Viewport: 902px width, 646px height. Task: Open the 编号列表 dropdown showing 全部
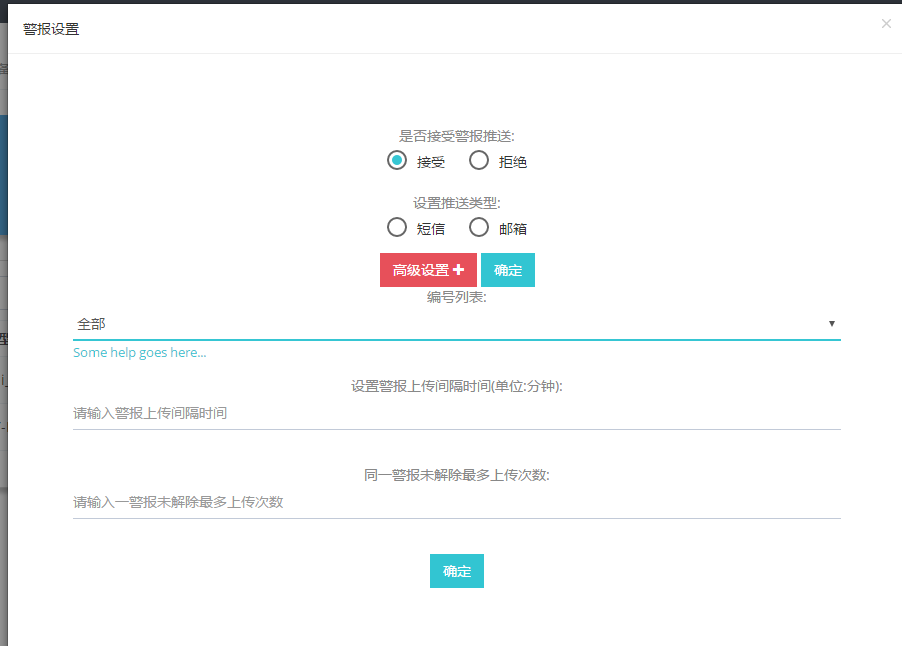[457, 324]
